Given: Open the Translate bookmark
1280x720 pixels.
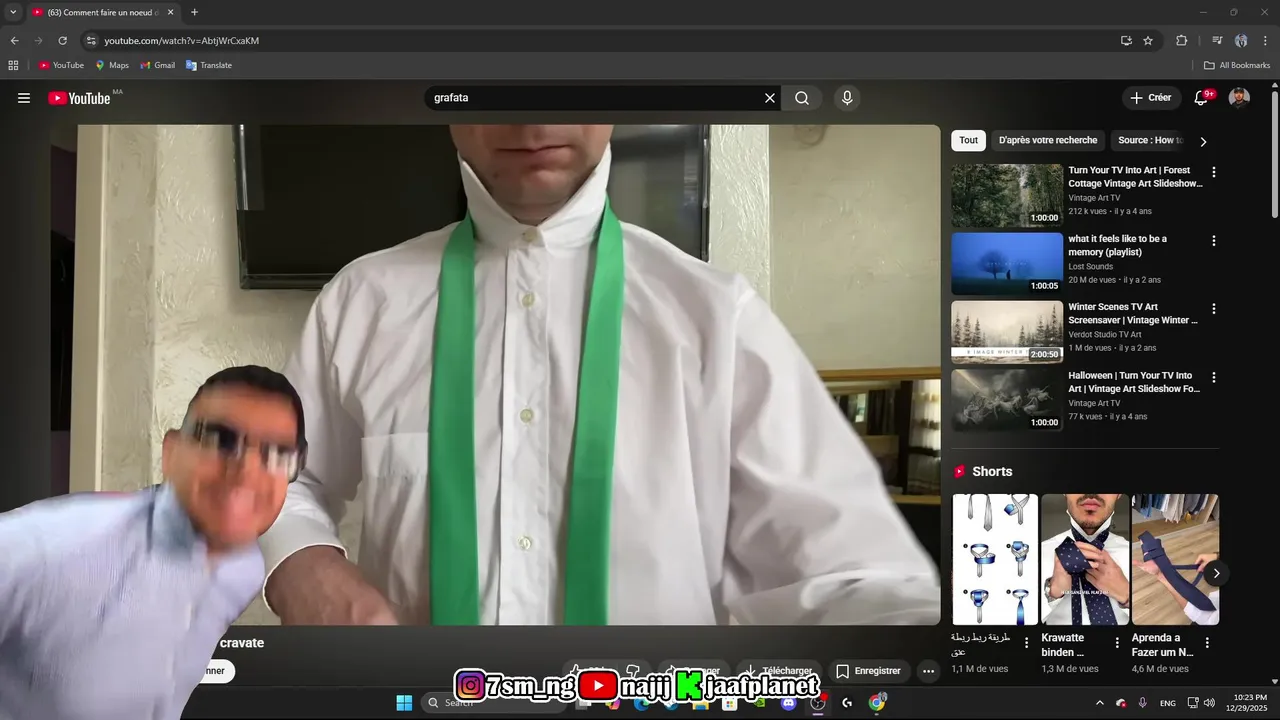Looking at the screenshot, I should point(209,65).
